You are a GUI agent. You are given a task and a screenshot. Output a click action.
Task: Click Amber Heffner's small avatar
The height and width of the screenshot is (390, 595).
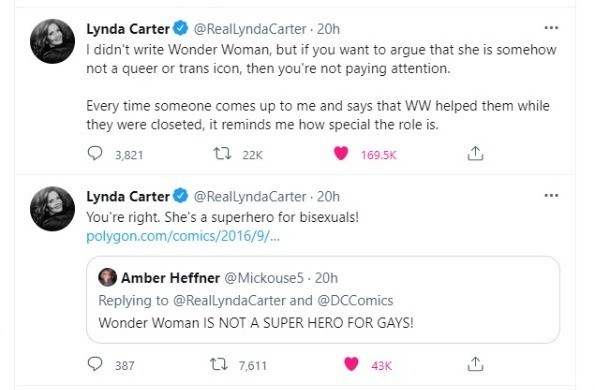(107, 277)
